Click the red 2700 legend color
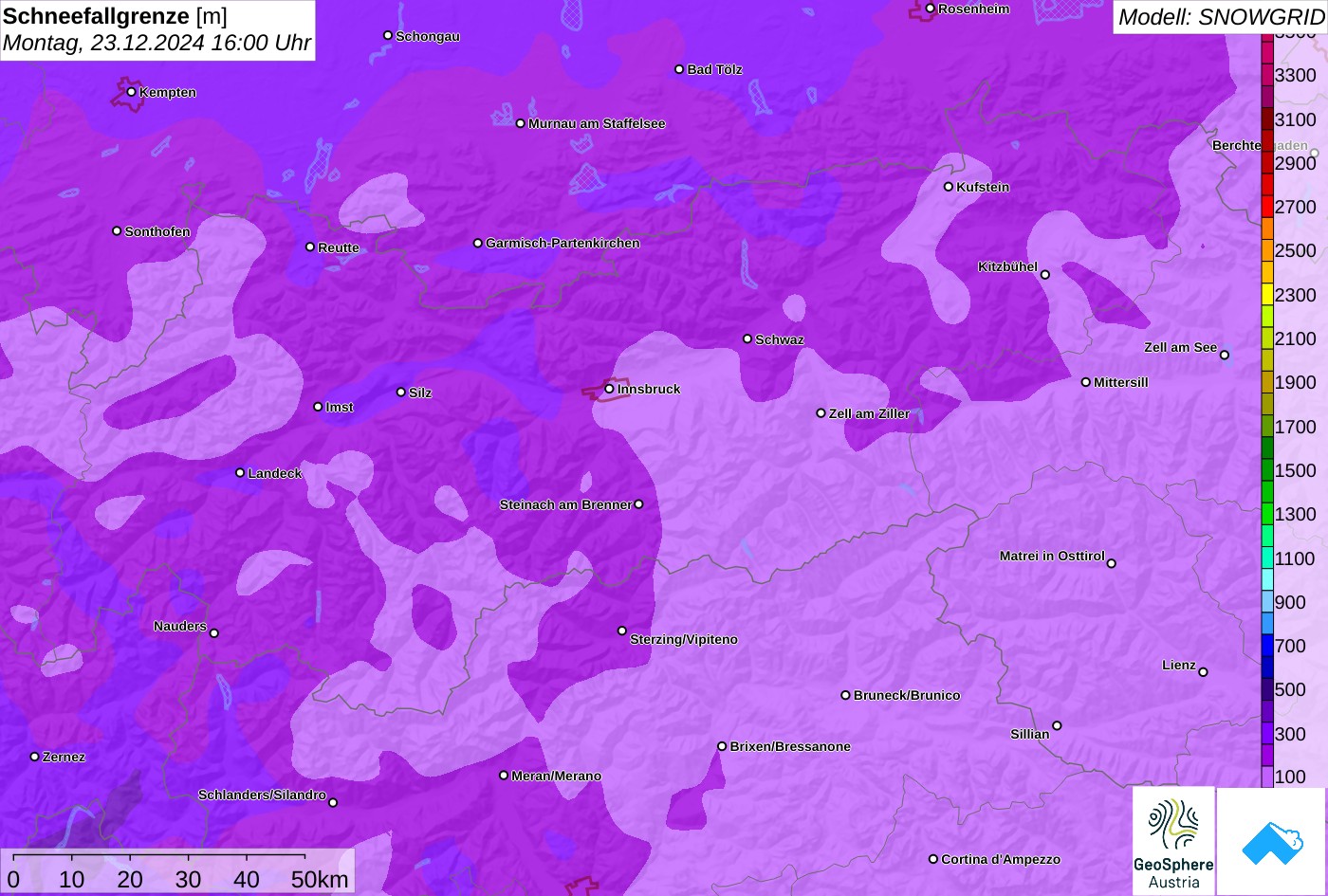 pyautogui.click(x=1267, y=207)
